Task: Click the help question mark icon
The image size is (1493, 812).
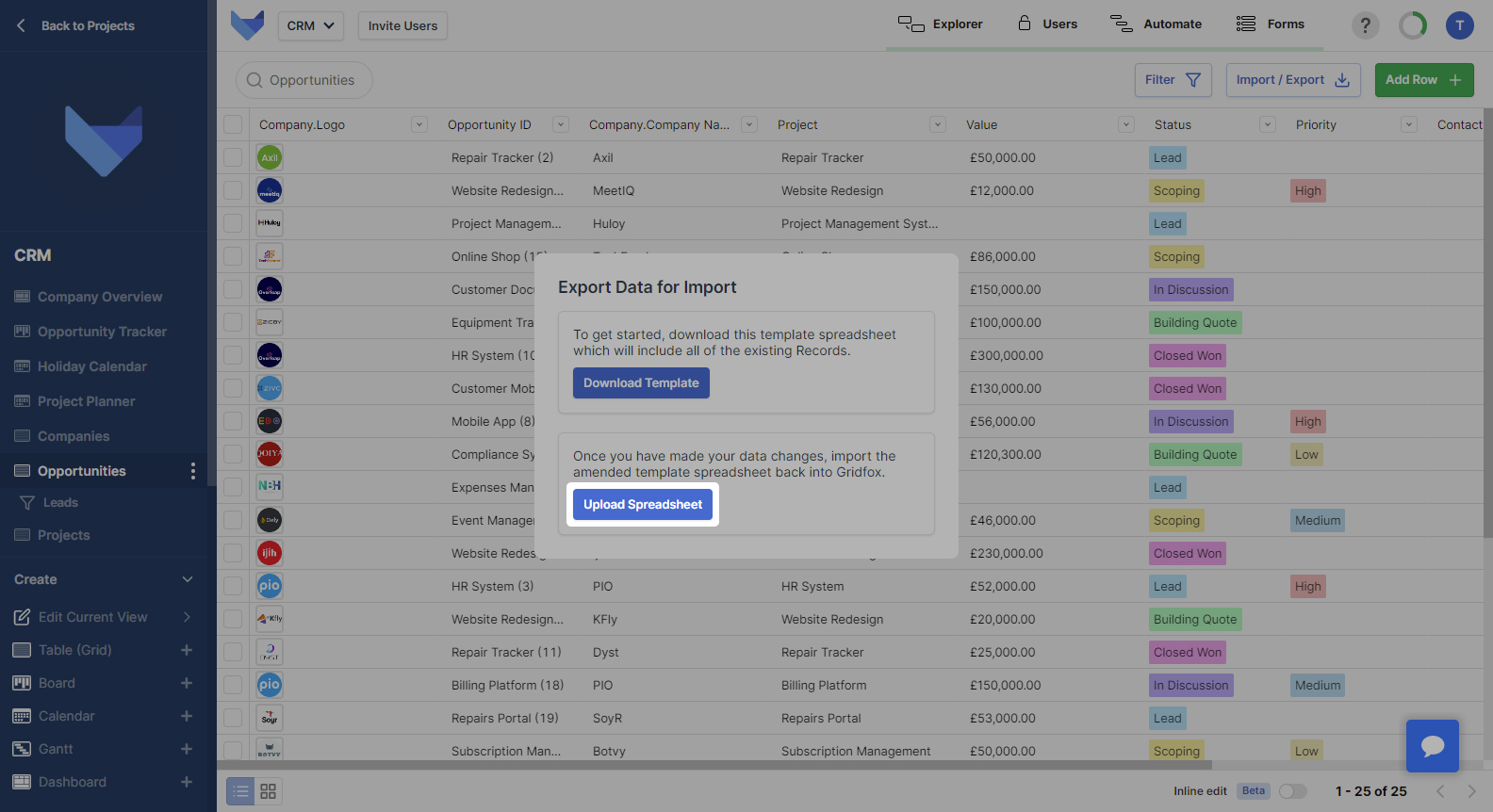Action: tap(1365, 25)
